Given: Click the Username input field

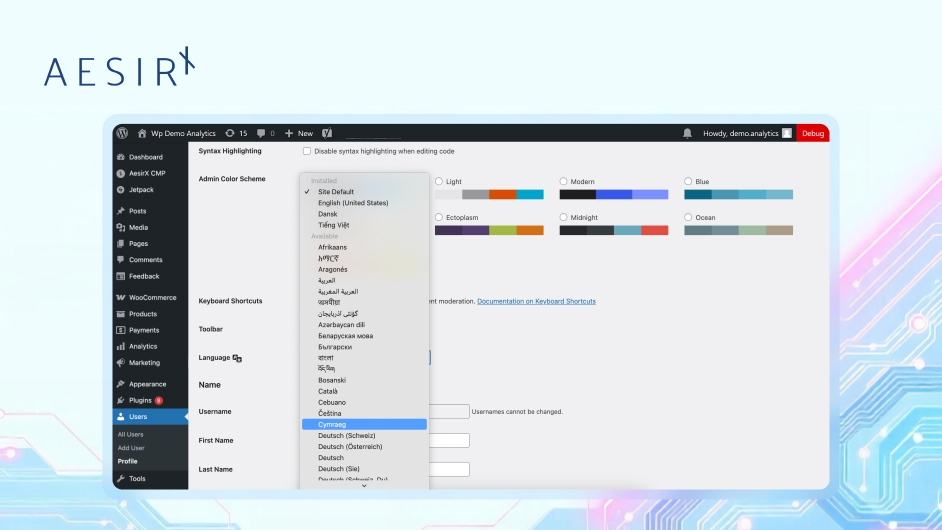Looking at the screenshot, I should click(449, 412).
